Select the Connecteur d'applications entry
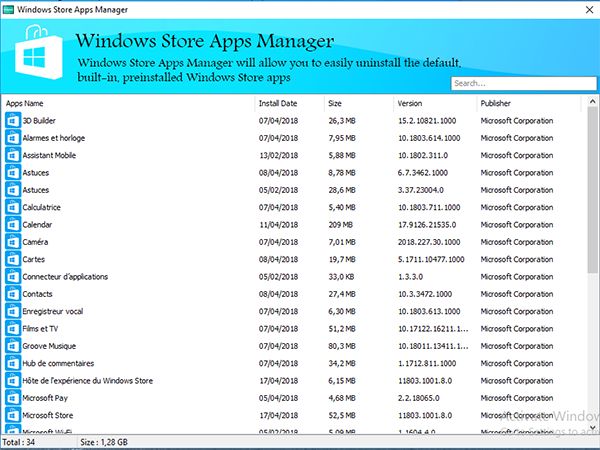600x450 pixels. (x=65, y=277)
